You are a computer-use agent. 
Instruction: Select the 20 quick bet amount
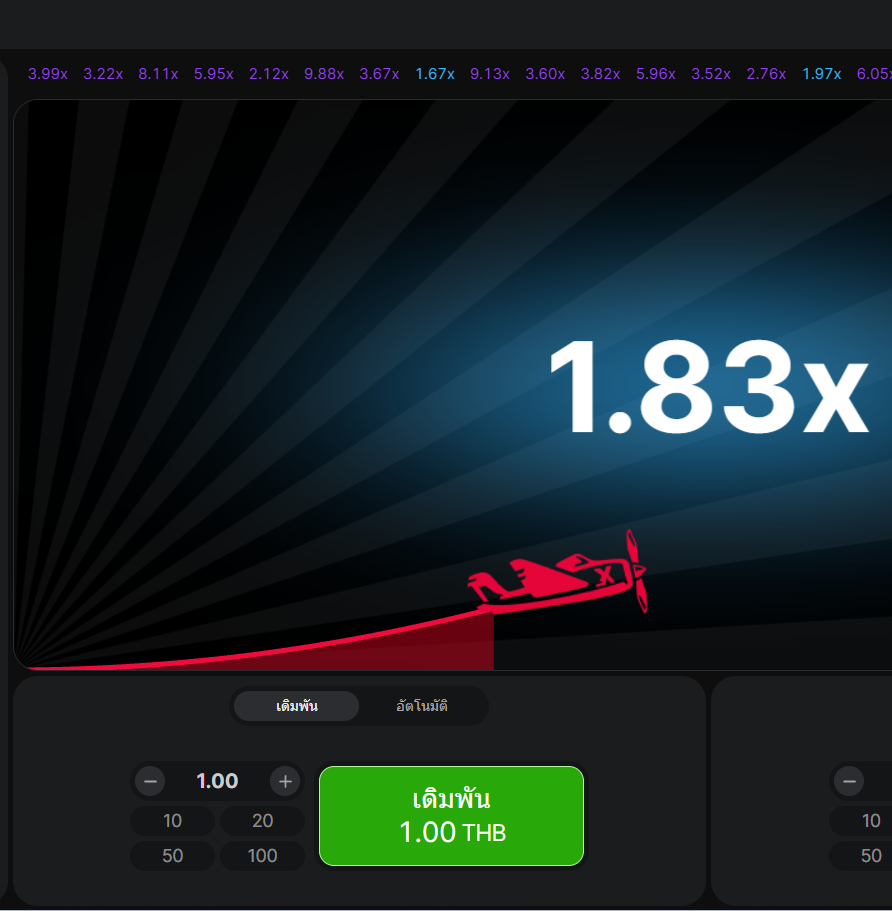point(263,820)
